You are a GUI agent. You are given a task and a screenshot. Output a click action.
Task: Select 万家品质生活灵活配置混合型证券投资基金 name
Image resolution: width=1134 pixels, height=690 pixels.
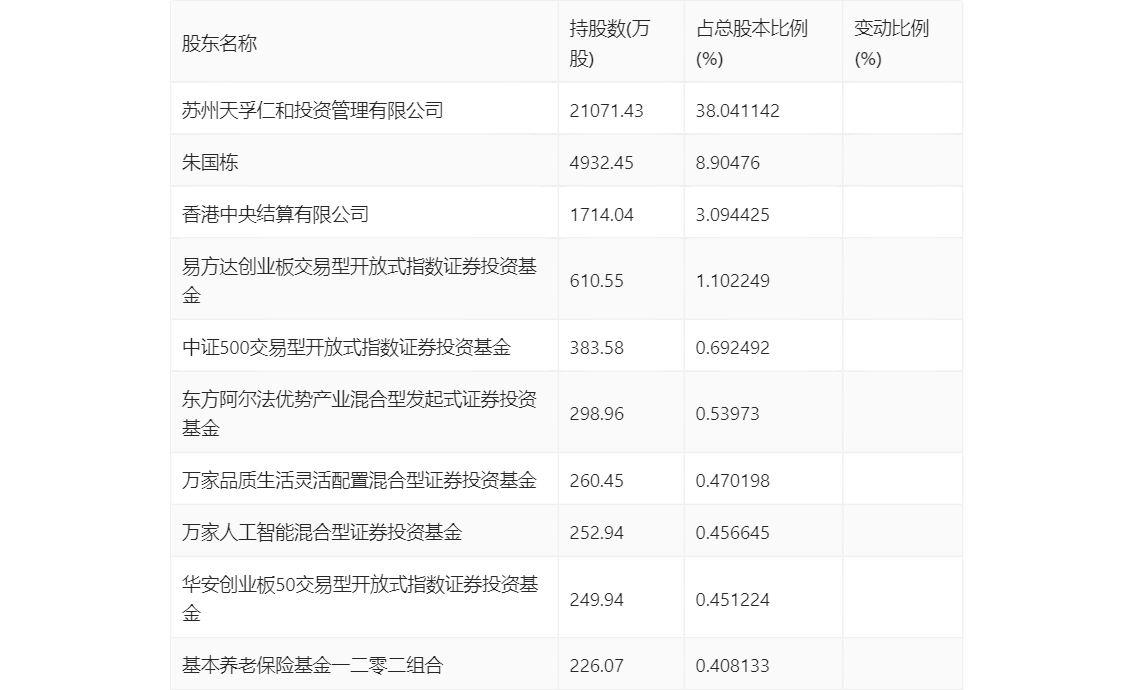tap(359, 480)
